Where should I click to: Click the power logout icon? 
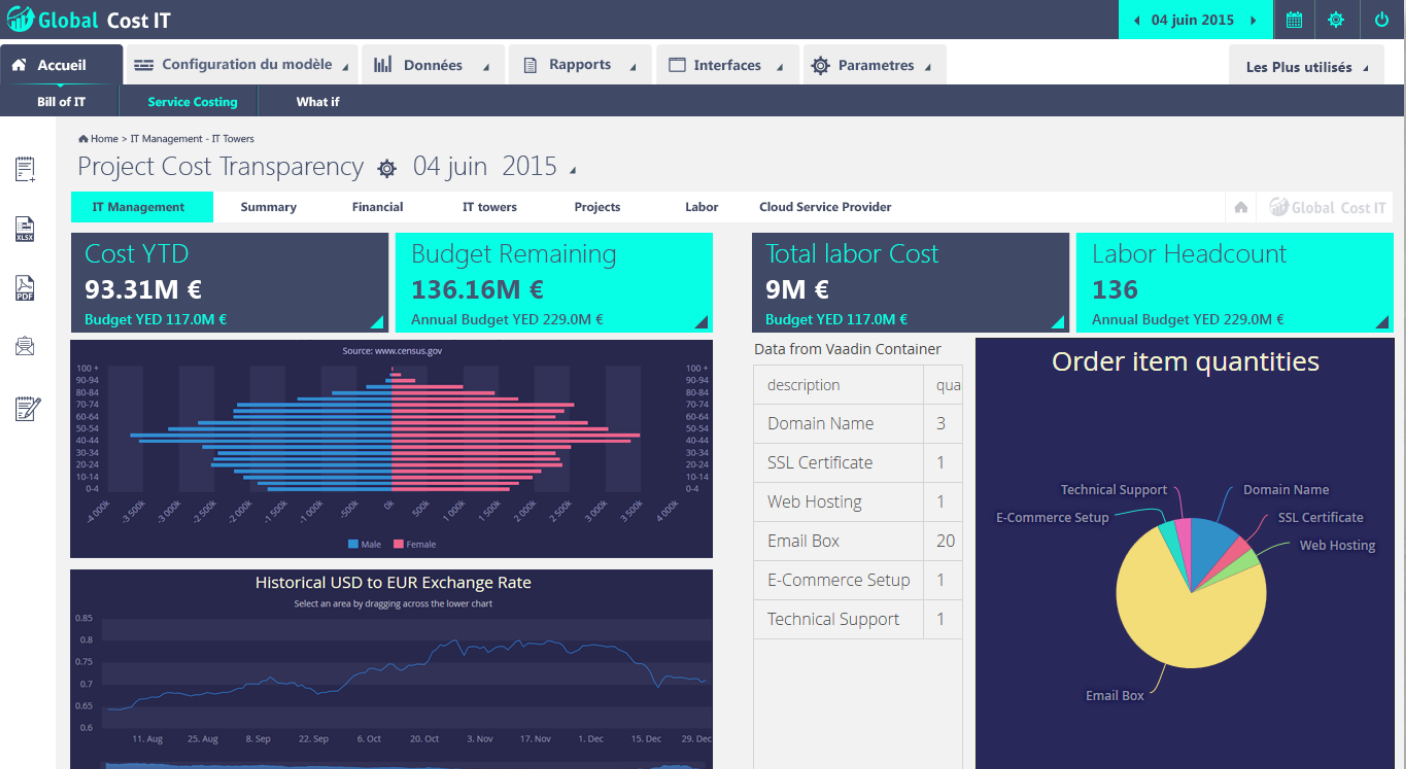[x=1382, y=20]
